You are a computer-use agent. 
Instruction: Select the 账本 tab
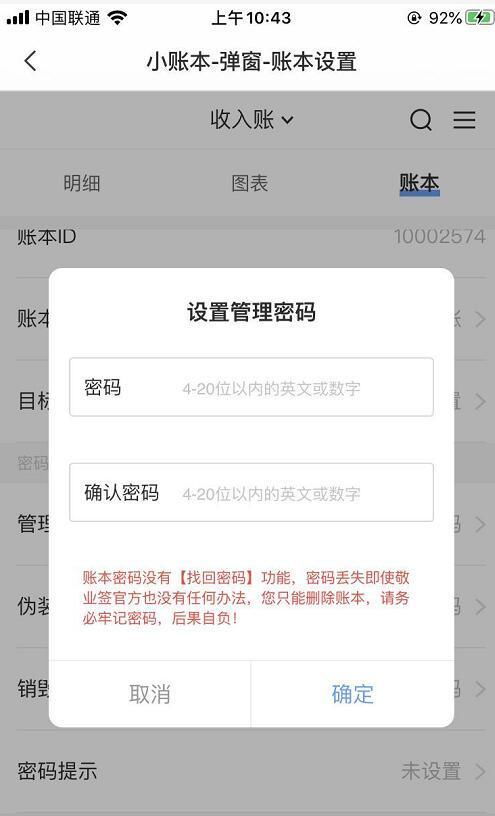tap(419, 183)
